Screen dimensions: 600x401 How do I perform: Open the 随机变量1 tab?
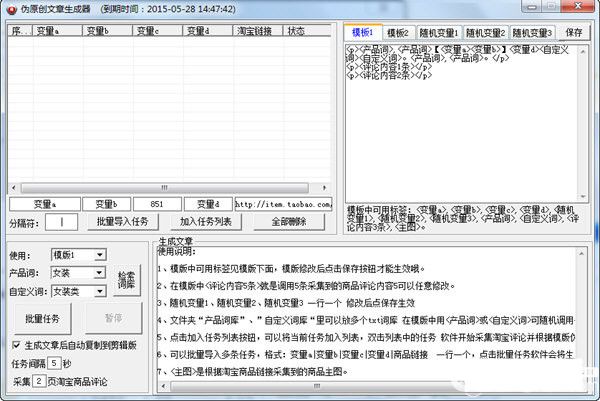[439, 33]
